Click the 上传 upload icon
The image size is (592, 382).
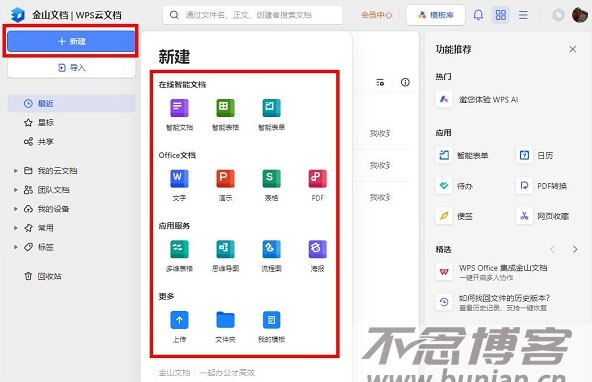click(x=179, y=320)
